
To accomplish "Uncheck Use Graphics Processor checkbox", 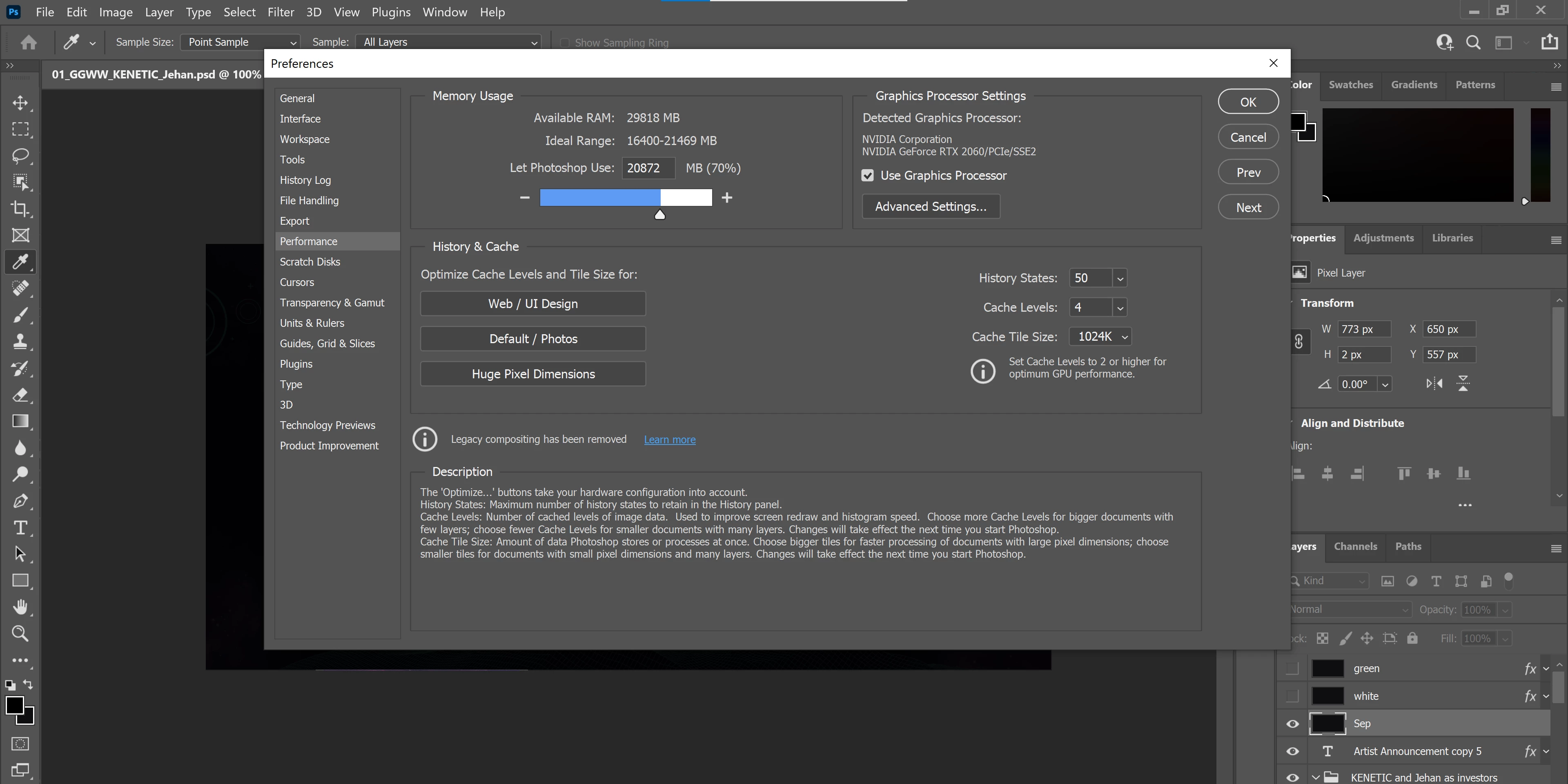I will [x=867, y=175].
